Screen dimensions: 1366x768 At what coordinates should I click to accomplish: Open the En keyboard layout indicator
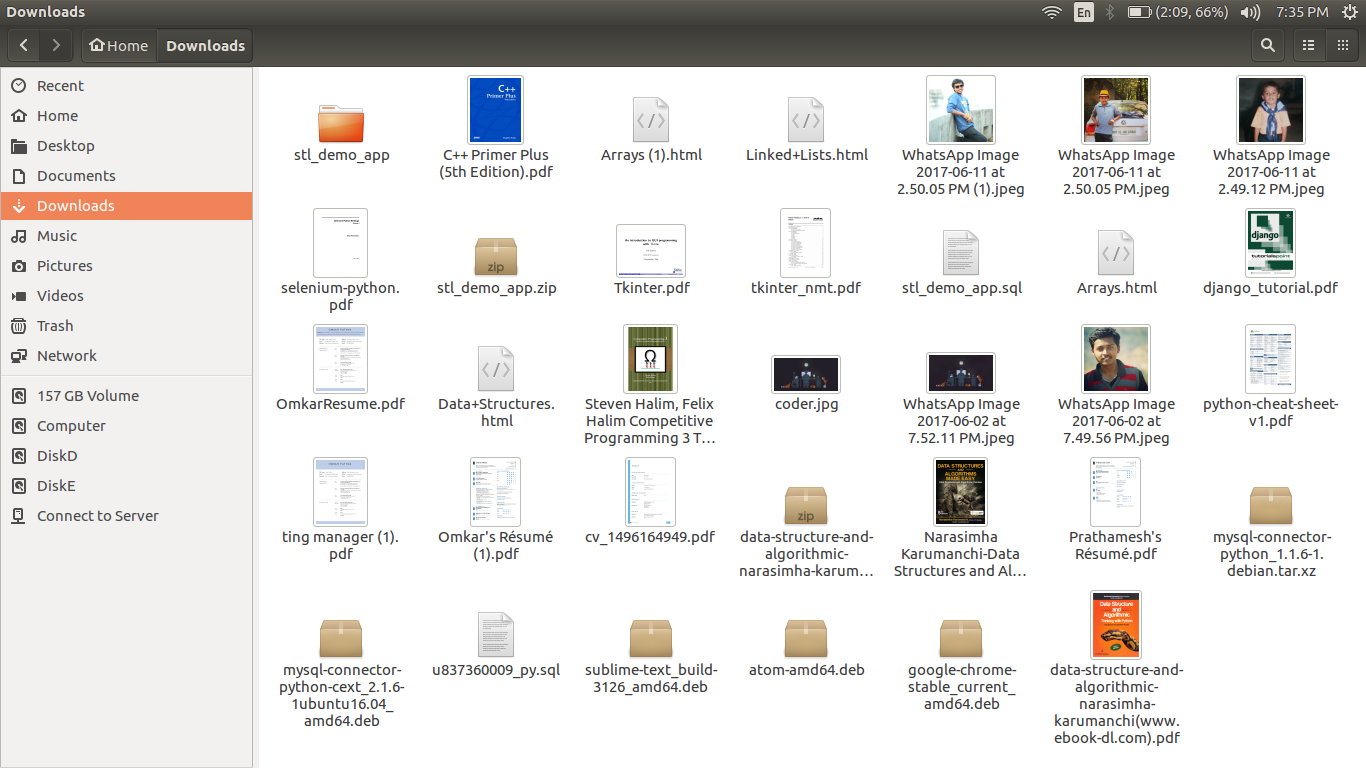pos(1084,12)
